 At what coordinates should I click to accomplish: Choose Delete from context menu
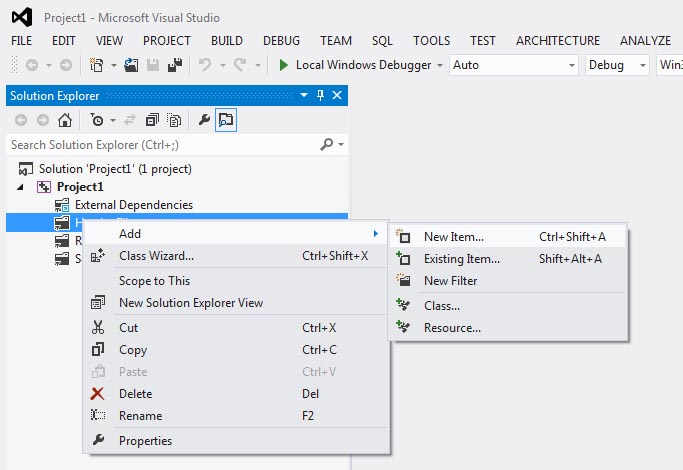236,394
